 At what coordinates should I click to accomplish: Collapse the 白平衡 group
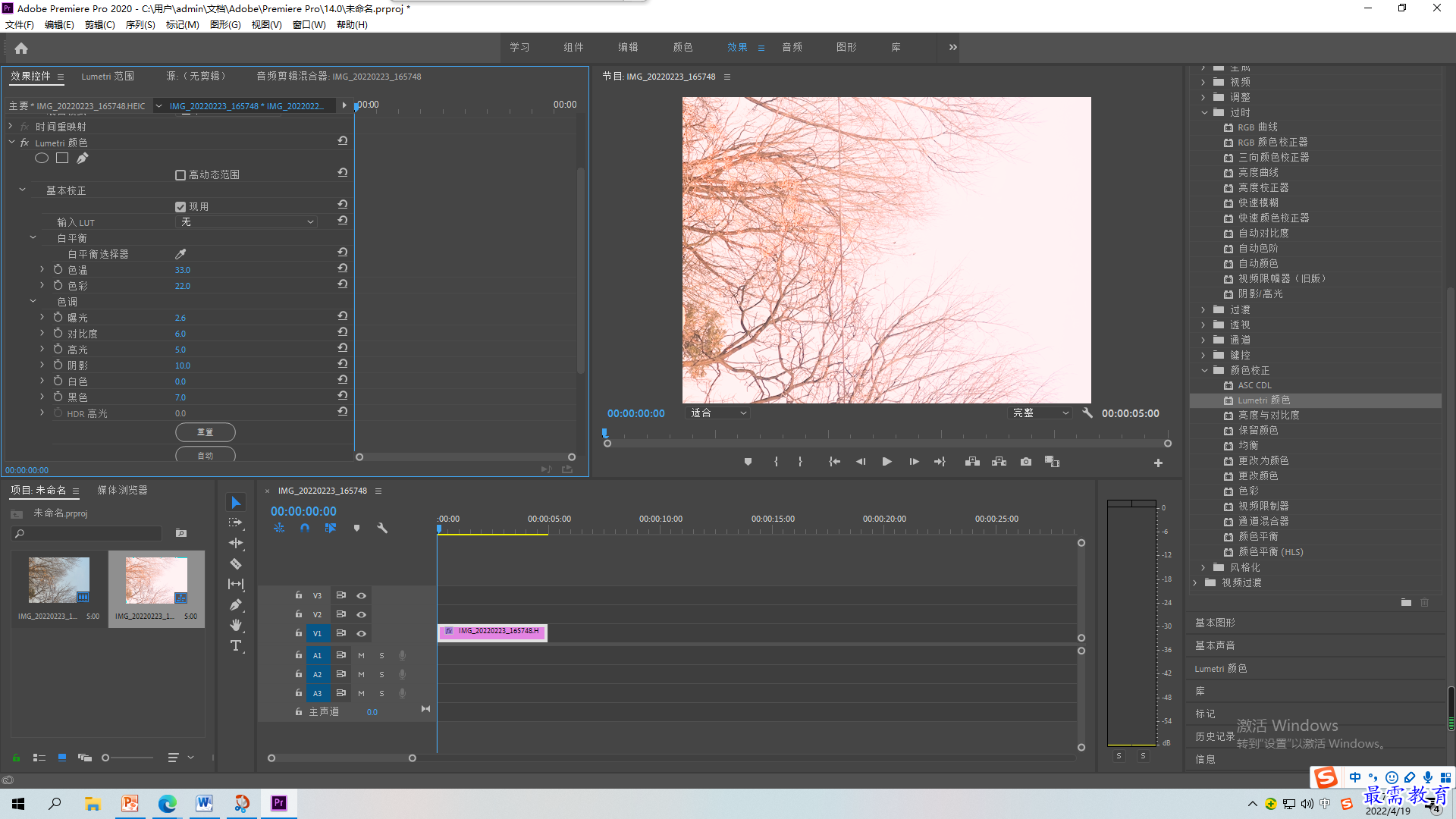point(33,238)
